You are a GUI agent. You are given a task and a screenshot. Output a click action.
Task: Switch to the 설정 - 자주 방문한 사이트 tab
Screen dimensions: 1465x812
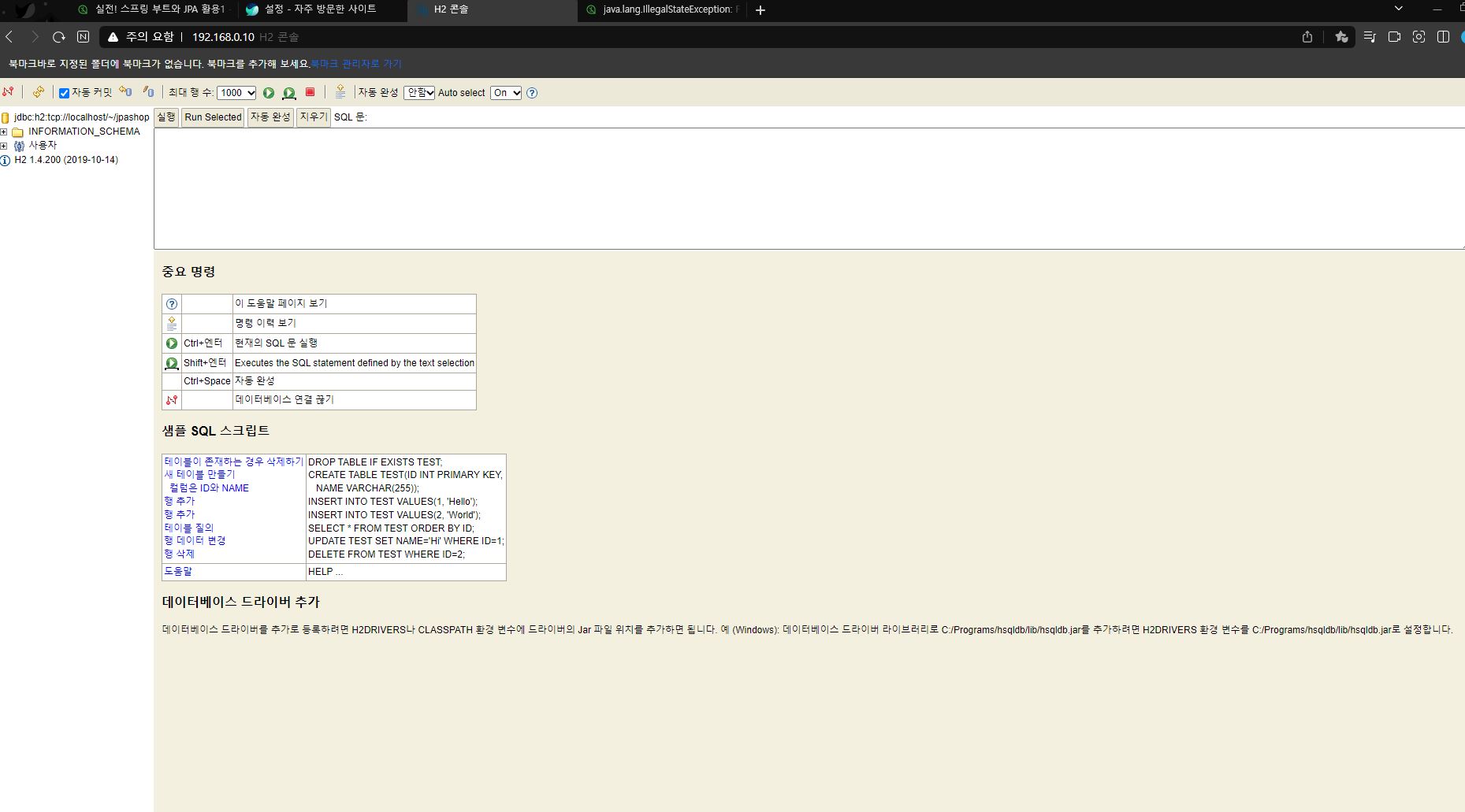click(x=321, y=9)
